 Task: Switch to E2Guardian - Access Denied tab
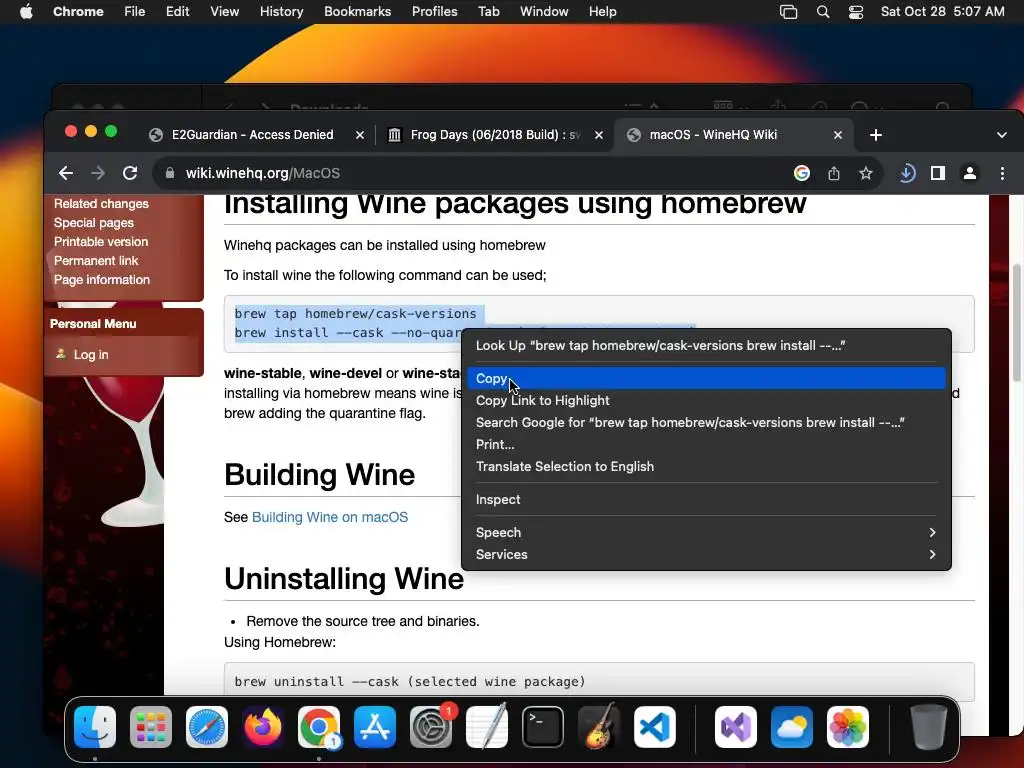(x=252, y=135)
